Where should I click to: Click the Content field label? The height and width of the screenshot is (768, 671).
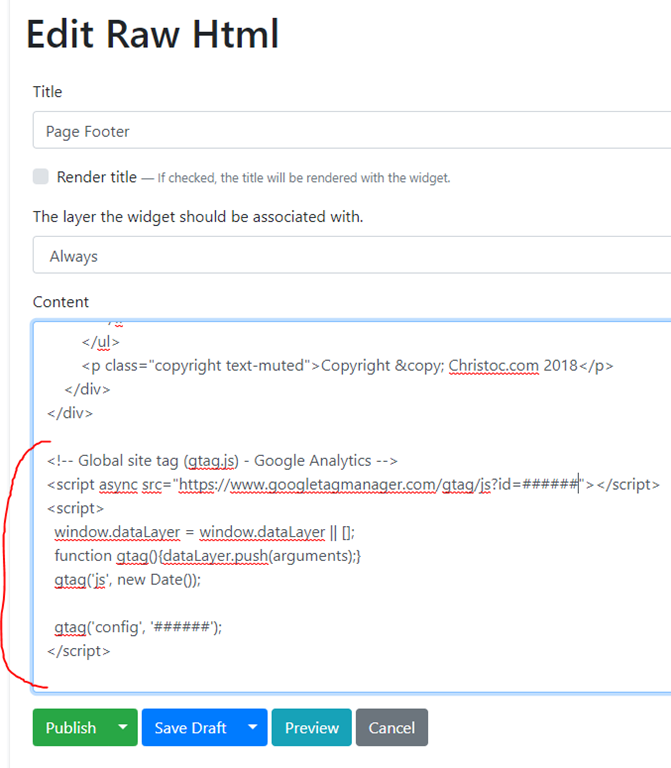tap(61, 302)
